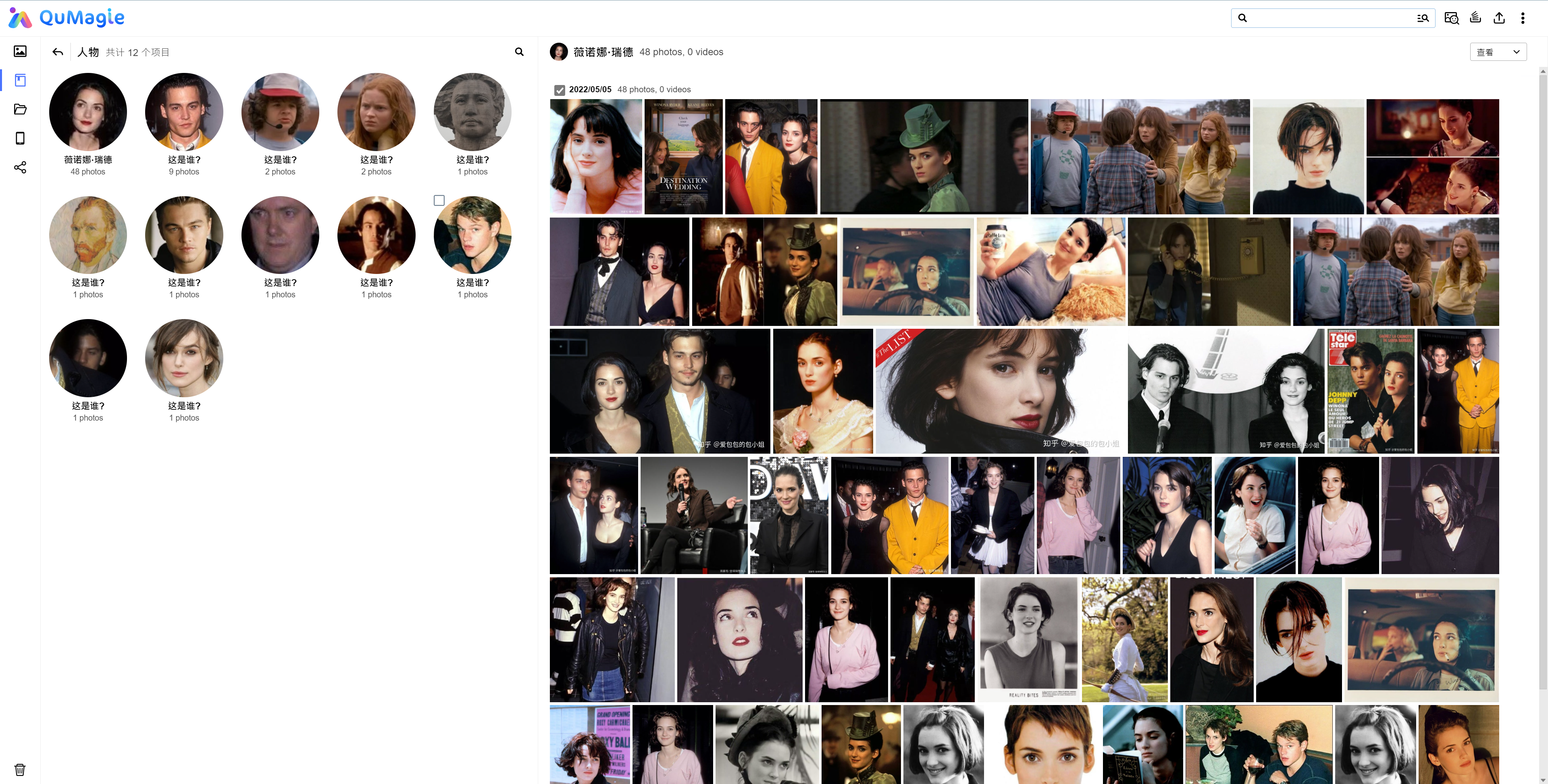The width and height of the screenshot is (1548, 784).
Task: Open advanced search options icon
Action: point(1422,18)
